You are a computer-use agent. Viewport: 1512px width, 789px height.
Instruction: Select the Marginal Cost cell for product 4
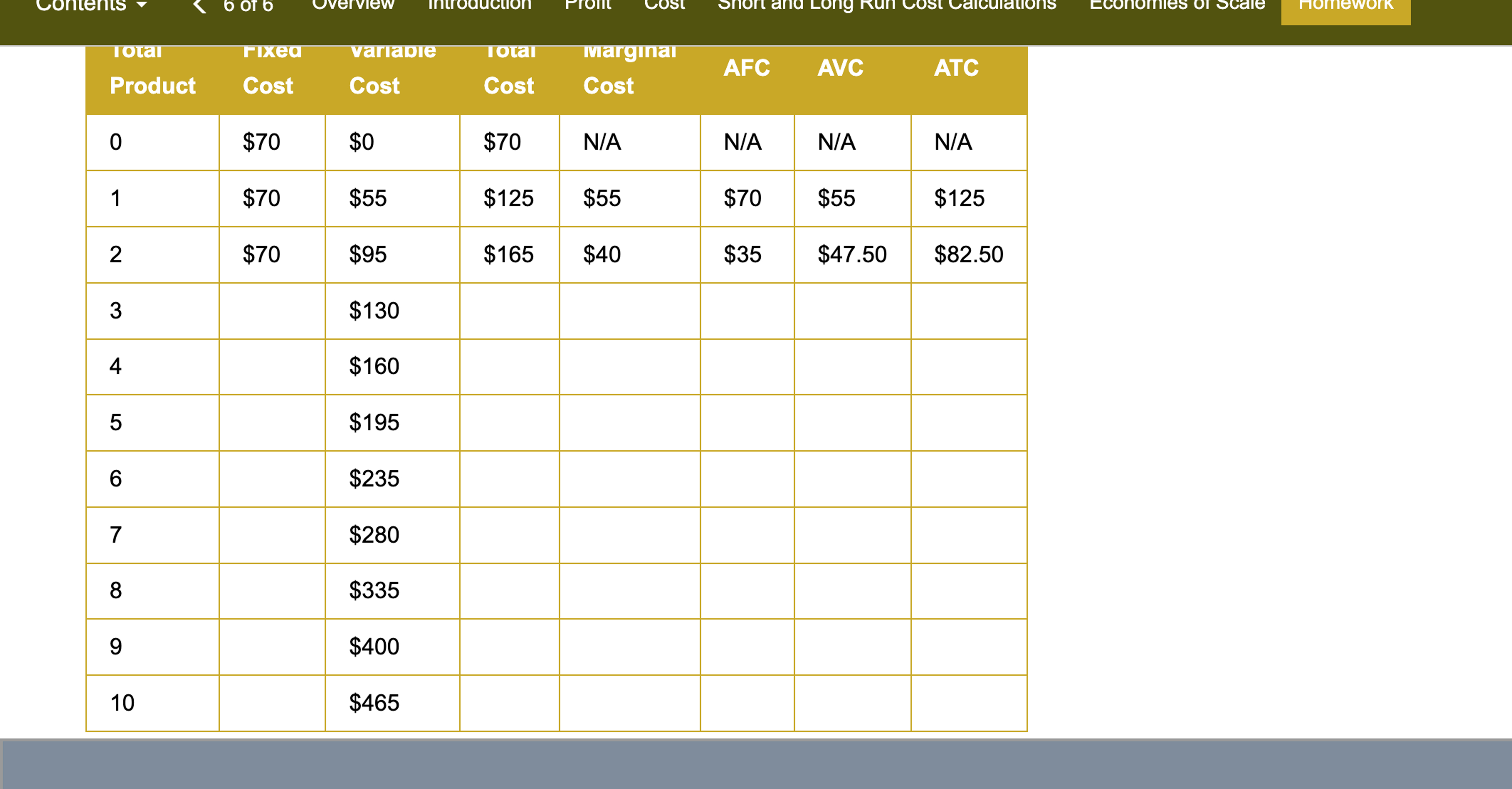[x=630, y=367]
